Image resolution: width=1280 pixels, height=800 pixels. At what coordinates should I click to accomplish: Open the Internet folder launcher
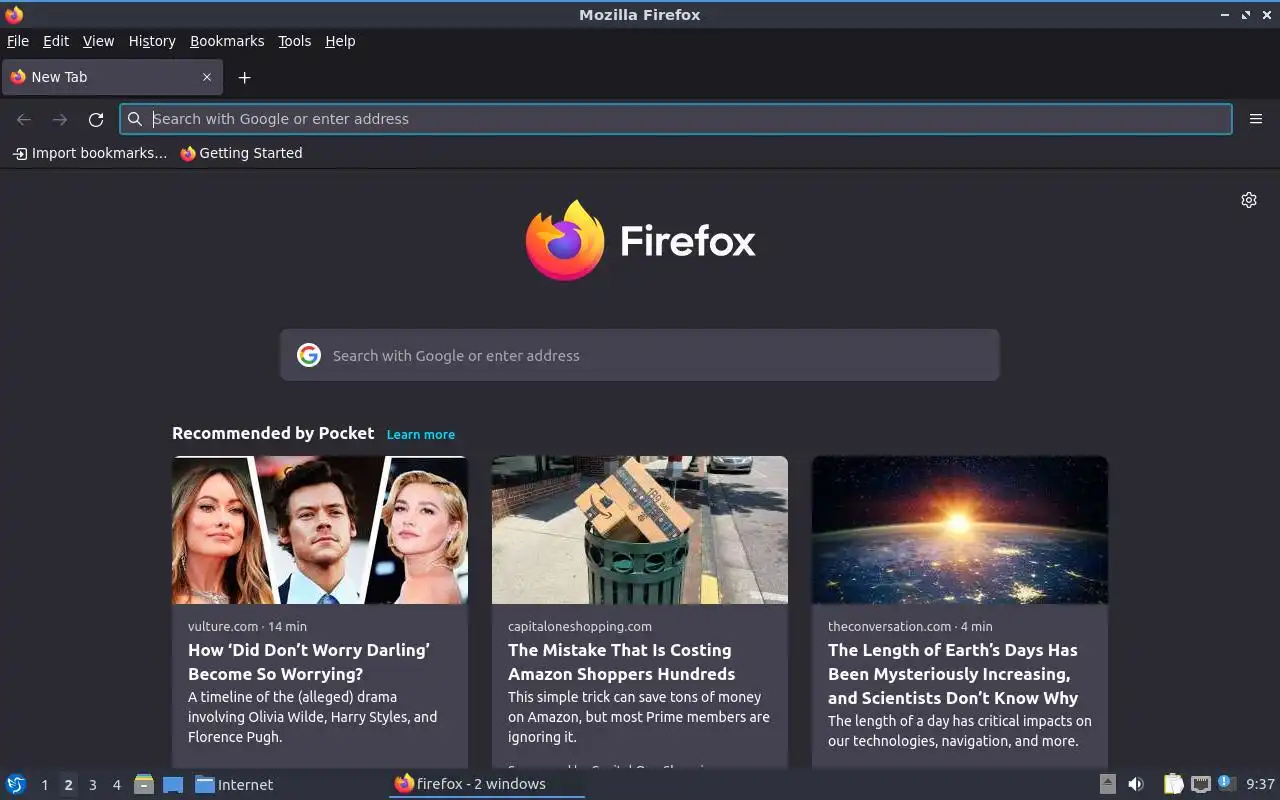point(234,784)
